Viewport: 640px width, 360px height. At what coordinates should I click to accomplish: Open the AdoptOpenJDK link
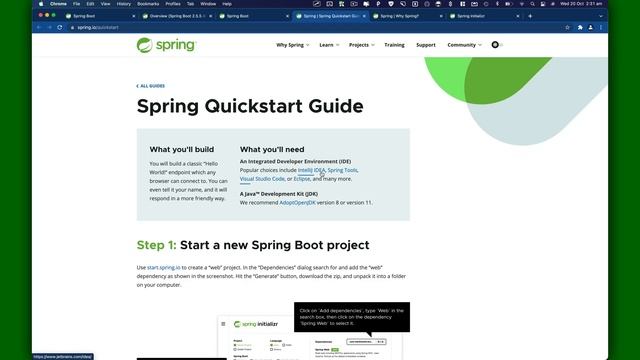[x=298, y=202]
